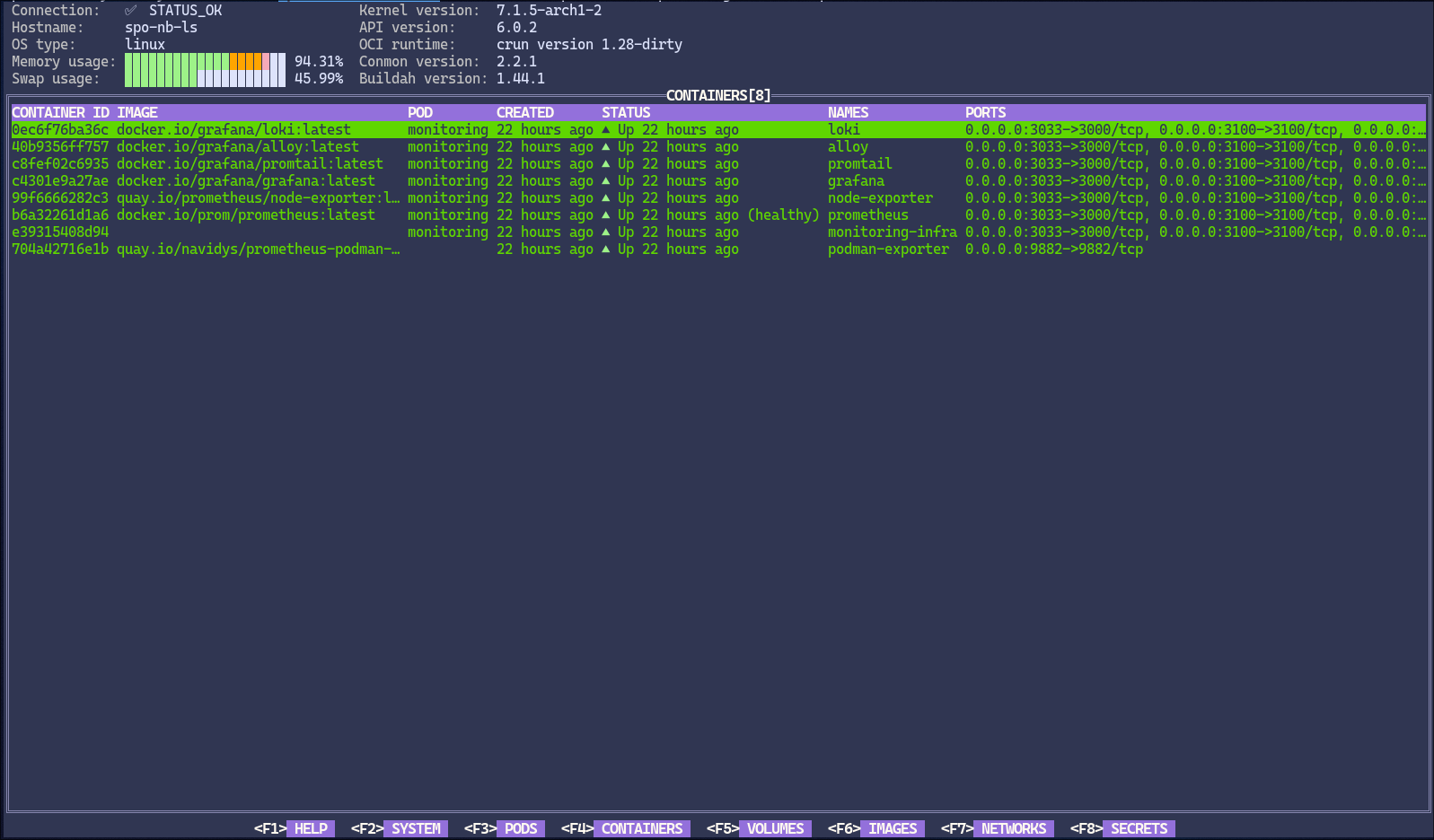
Task: Click the Swap usage bar
Action: (x=205, y=78)
